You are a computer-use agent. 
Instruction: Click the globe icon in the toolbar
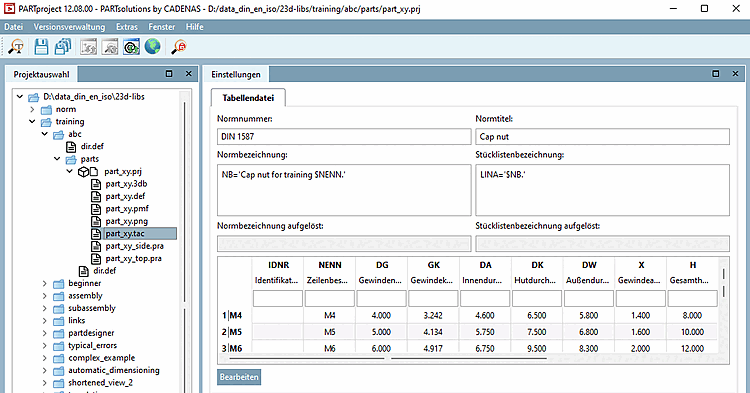coord(153,47)
